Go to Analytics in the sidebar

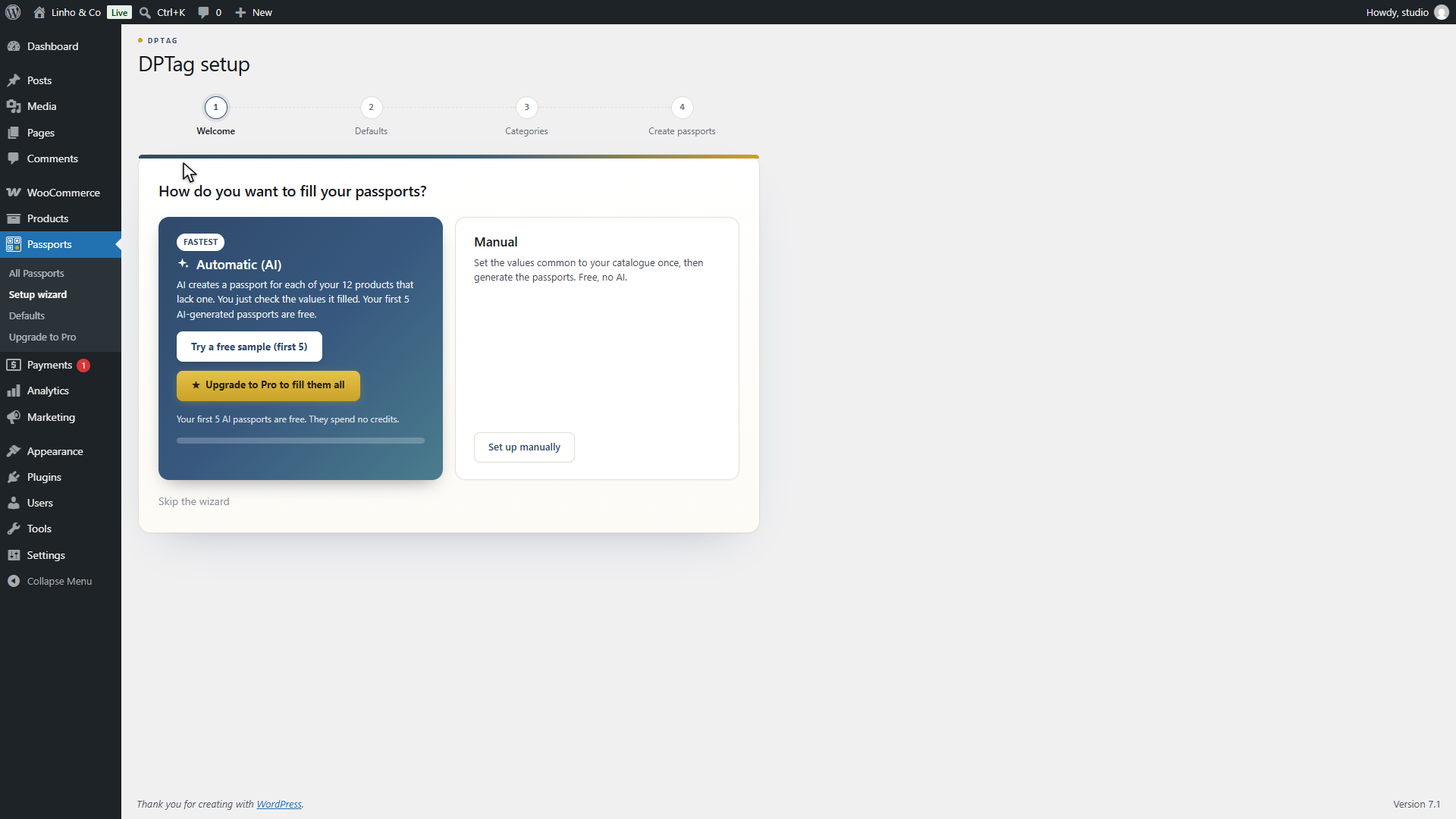[x=61, y=391]
